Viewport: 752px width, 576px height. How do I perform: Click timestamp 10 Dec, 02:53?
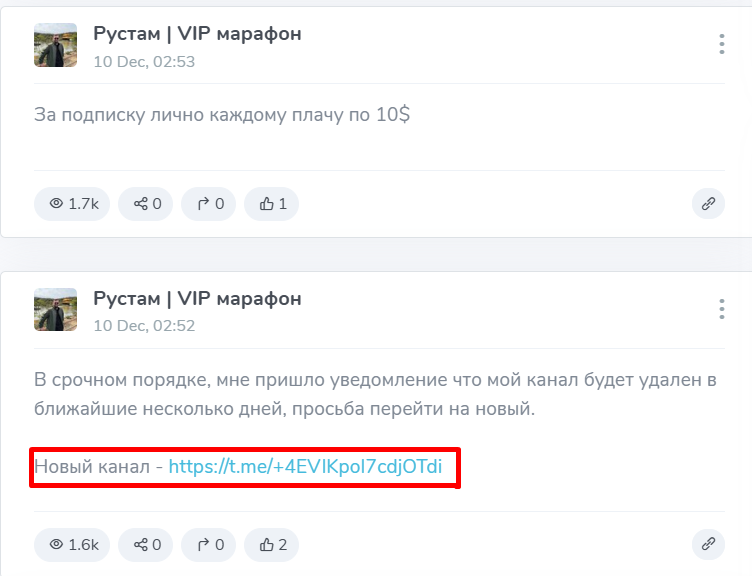144,61
